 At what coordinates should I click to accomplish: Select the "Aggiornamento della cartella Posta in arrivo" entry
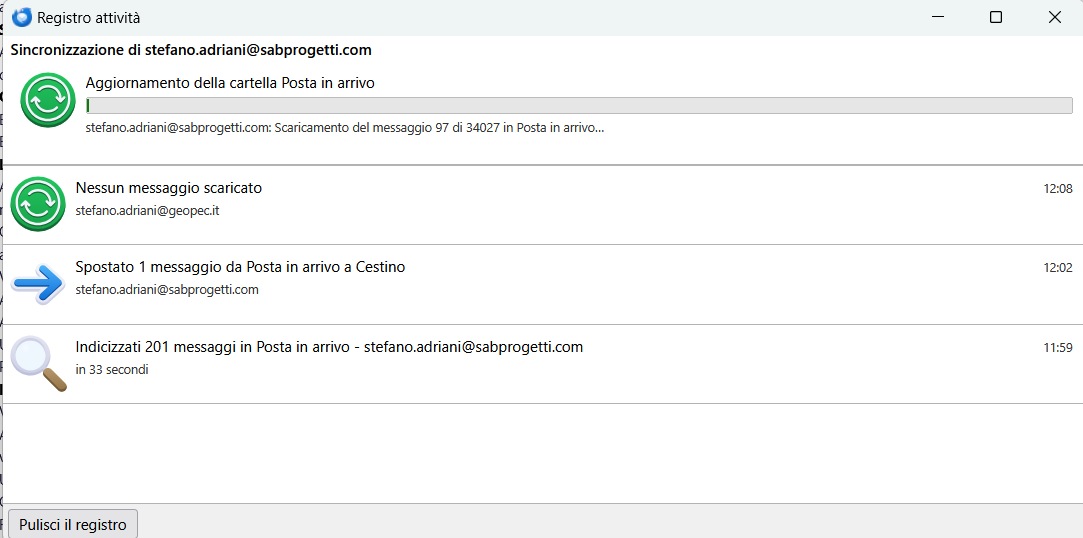click(230, 83)
